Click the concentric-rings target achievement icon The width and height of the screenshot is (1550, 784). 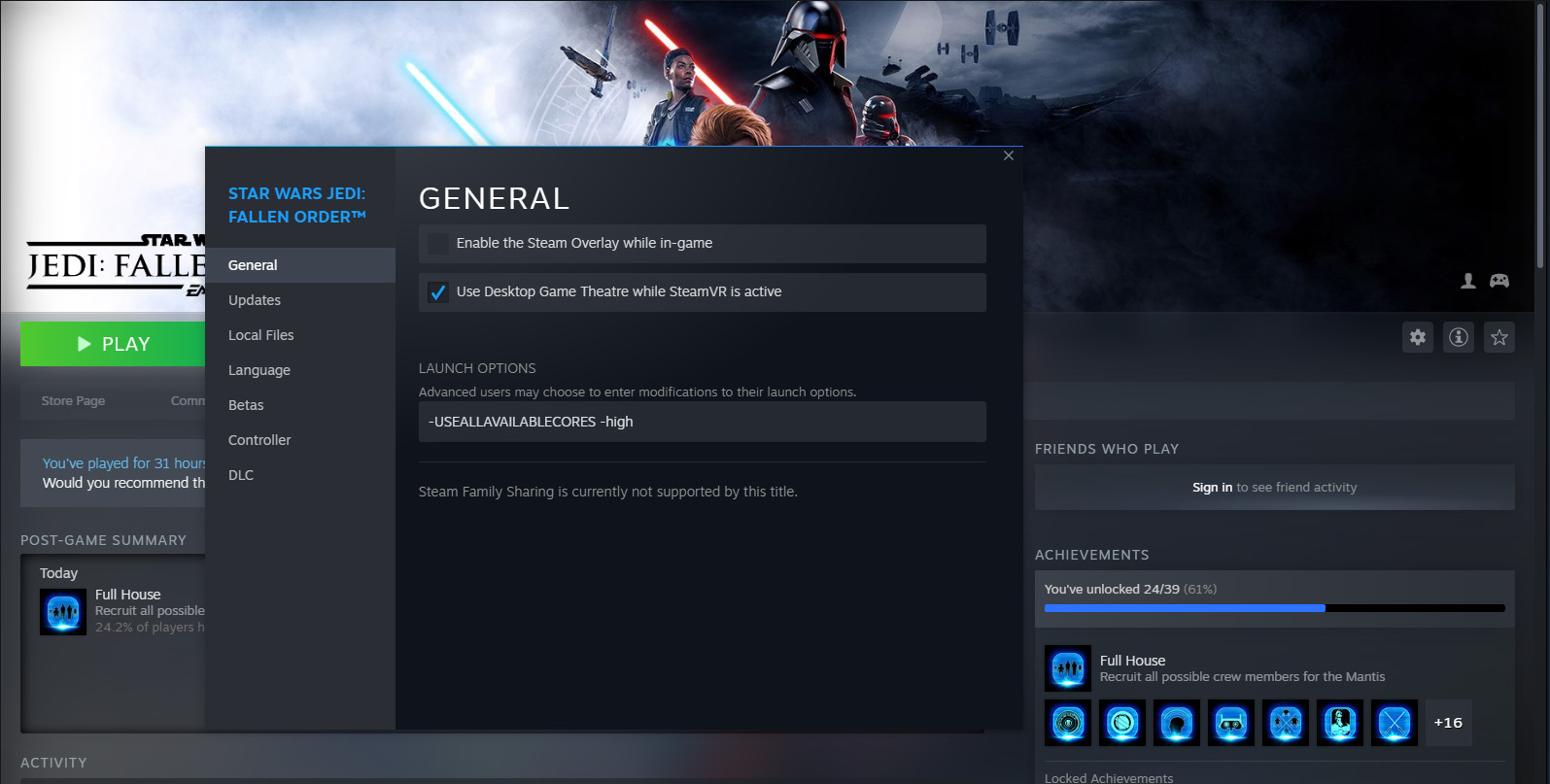(1068, 723)
